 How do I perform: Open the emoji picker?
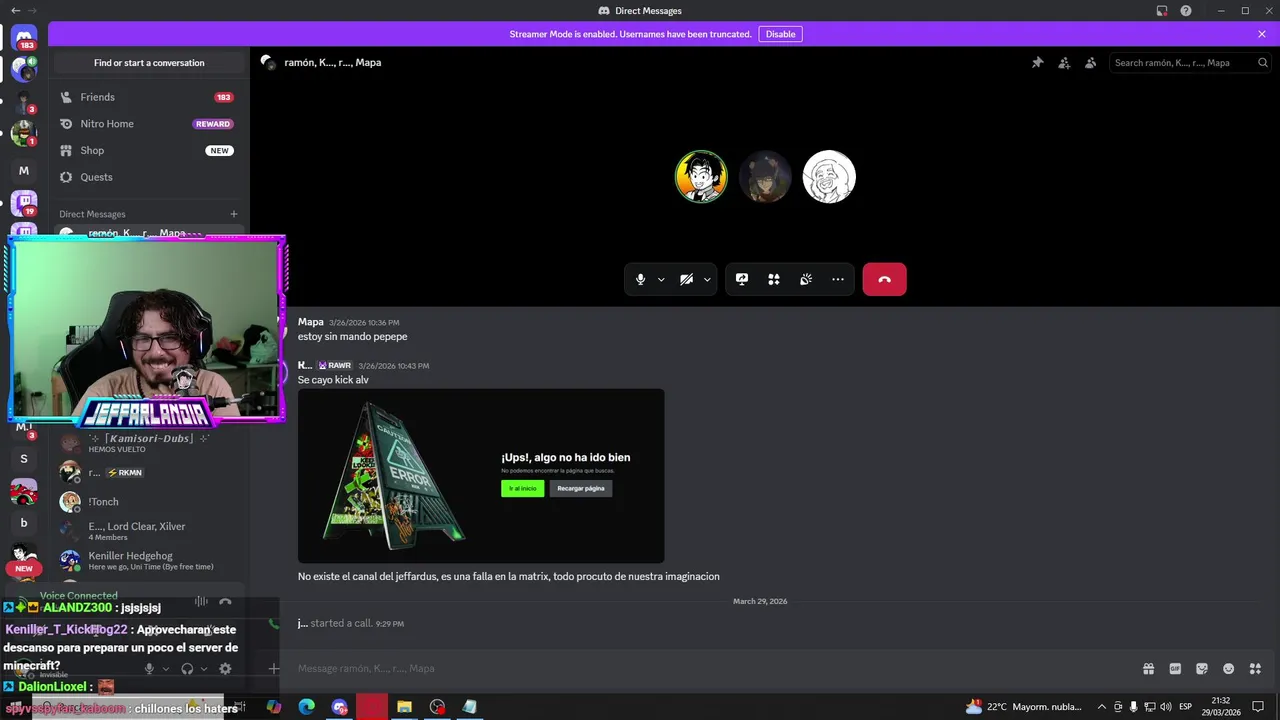pos(1229,668)
